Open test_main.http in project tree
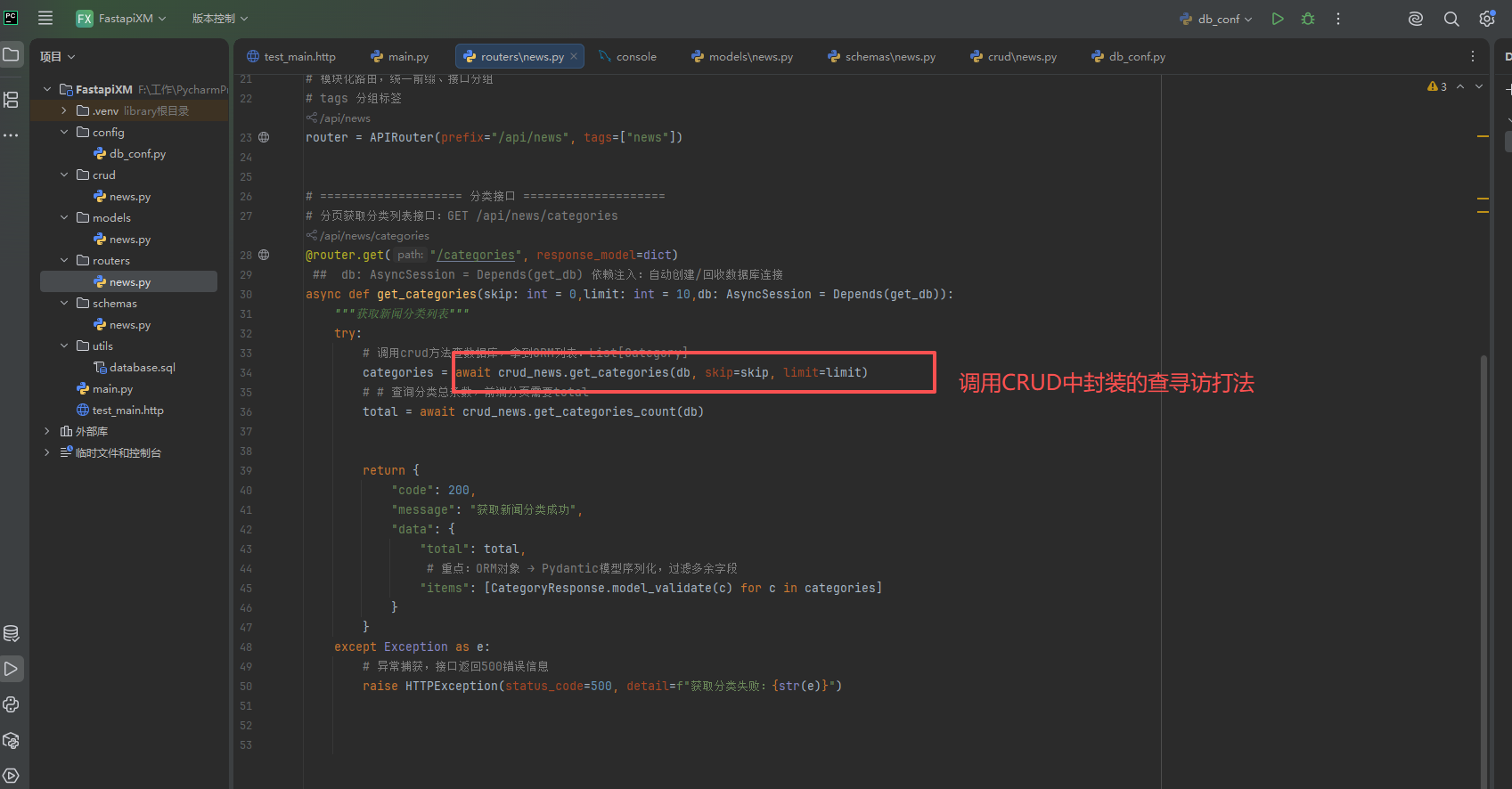 click(x=120, y=410)
